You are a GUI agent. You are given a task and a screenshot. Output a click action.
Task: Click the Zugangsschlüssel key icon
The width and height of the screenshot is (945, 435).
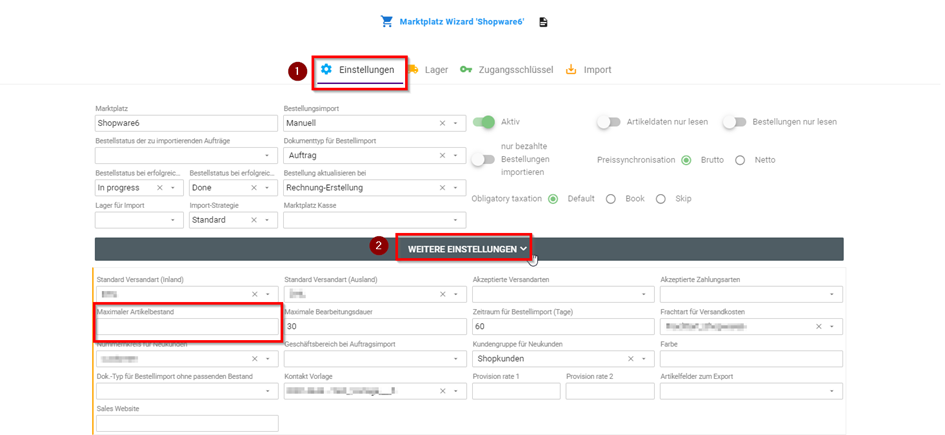point(466,69)
